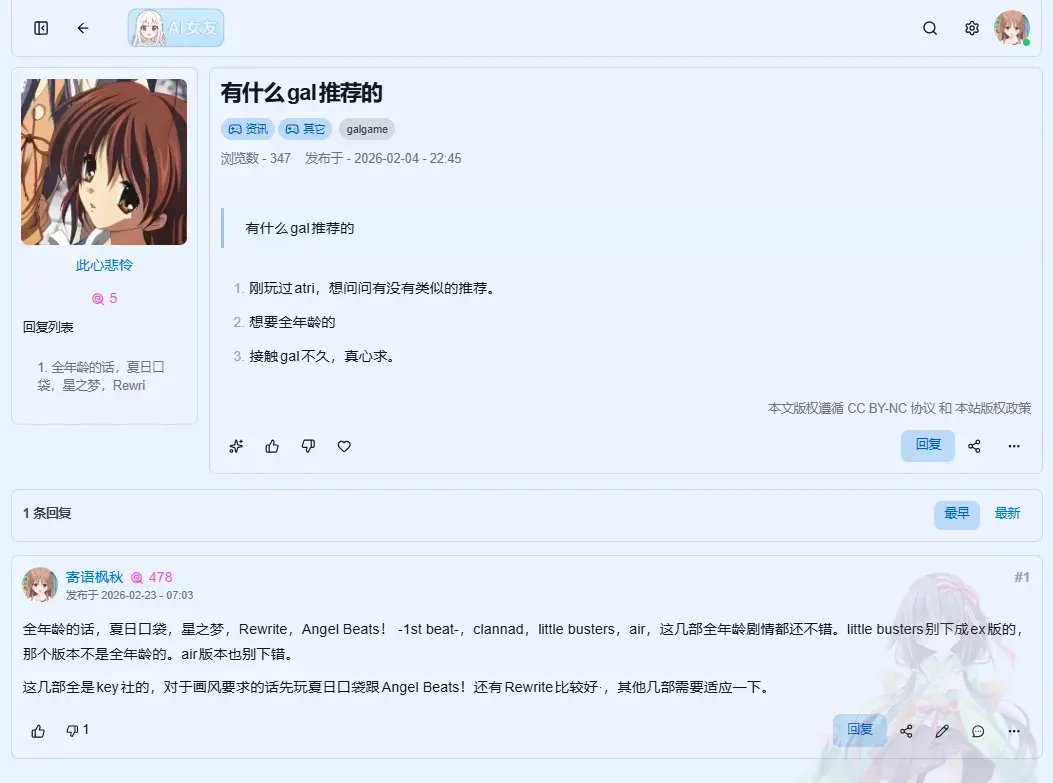The width and height of the screenshot is (1053, 783).
Task: Select the galgame tag
Action: [367, 129]
